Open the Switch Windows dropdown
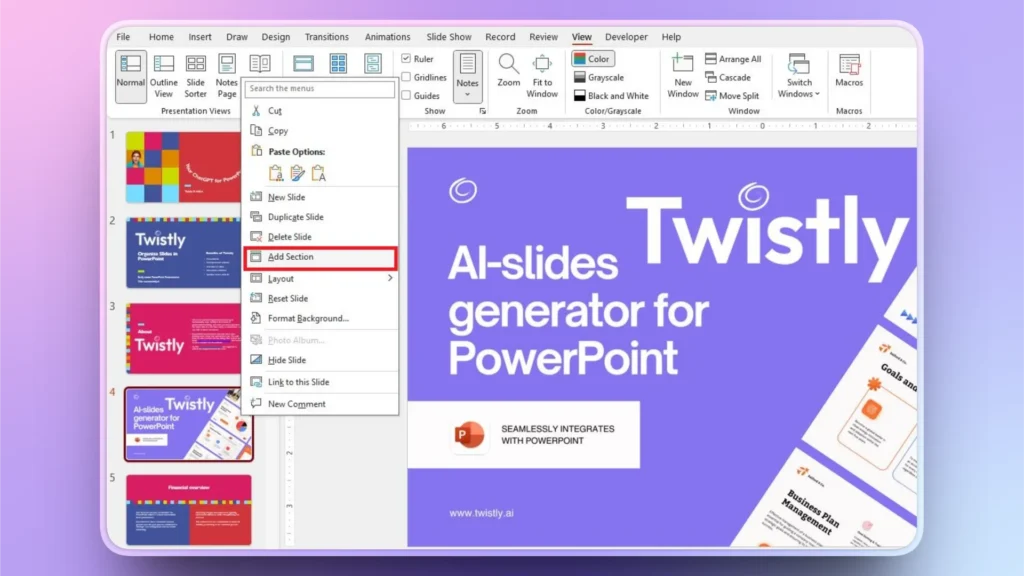This screenshot has width=1024, height=576. coord(799,75)
